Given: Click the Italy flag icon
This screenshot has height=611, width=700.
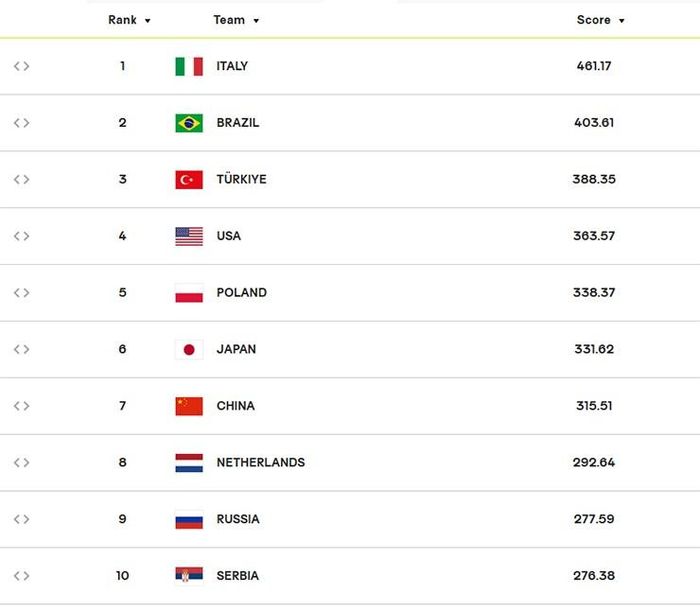Looking at the screenshot, I should click(x=189, y=67).
